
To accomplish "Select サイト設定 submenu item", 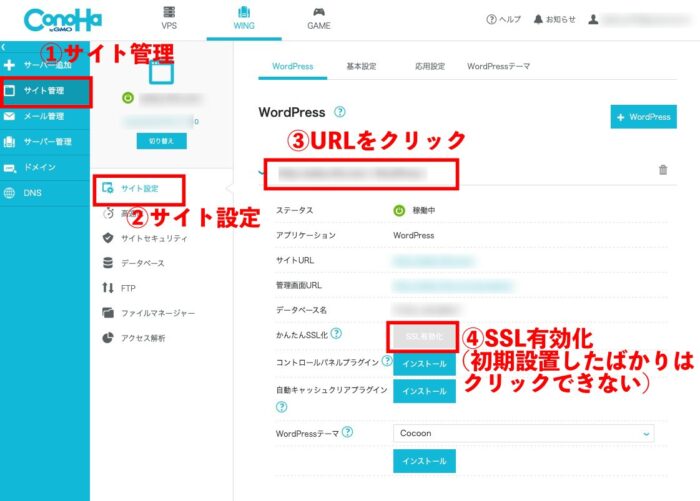I will 139,189.
